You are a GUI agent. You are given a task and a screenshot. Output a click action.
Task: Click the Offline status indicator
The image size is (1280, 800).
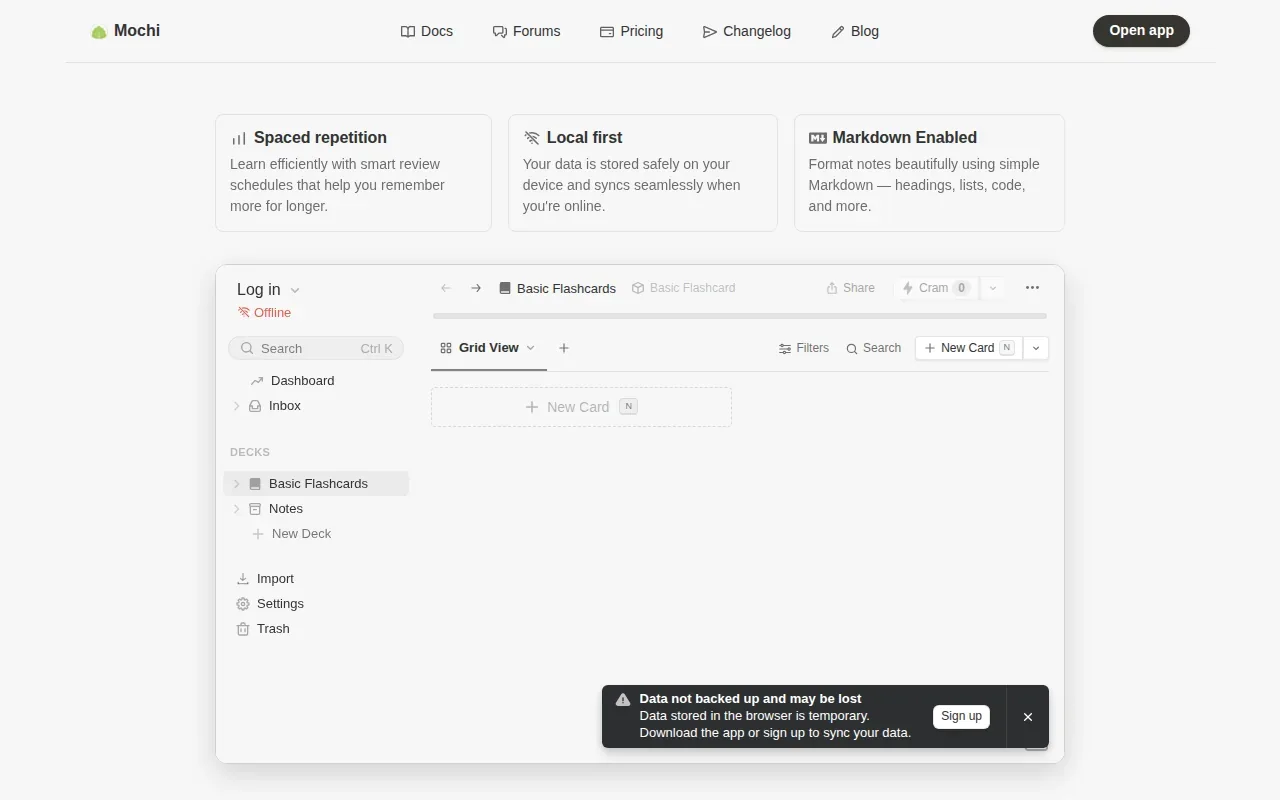264,312
